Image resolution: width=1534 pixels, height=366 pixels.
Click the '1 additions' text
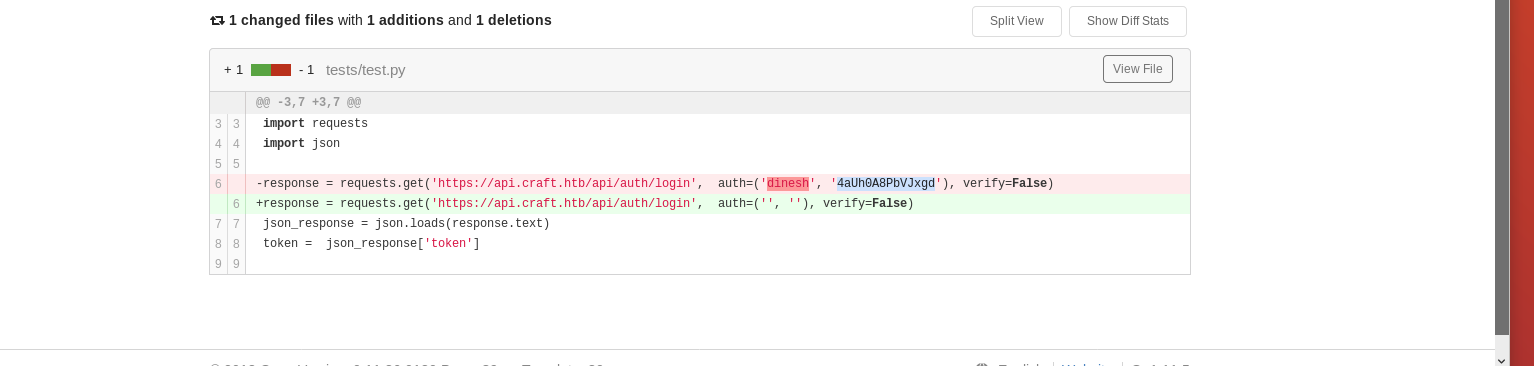pyautogui.click(x=405, y=20)
